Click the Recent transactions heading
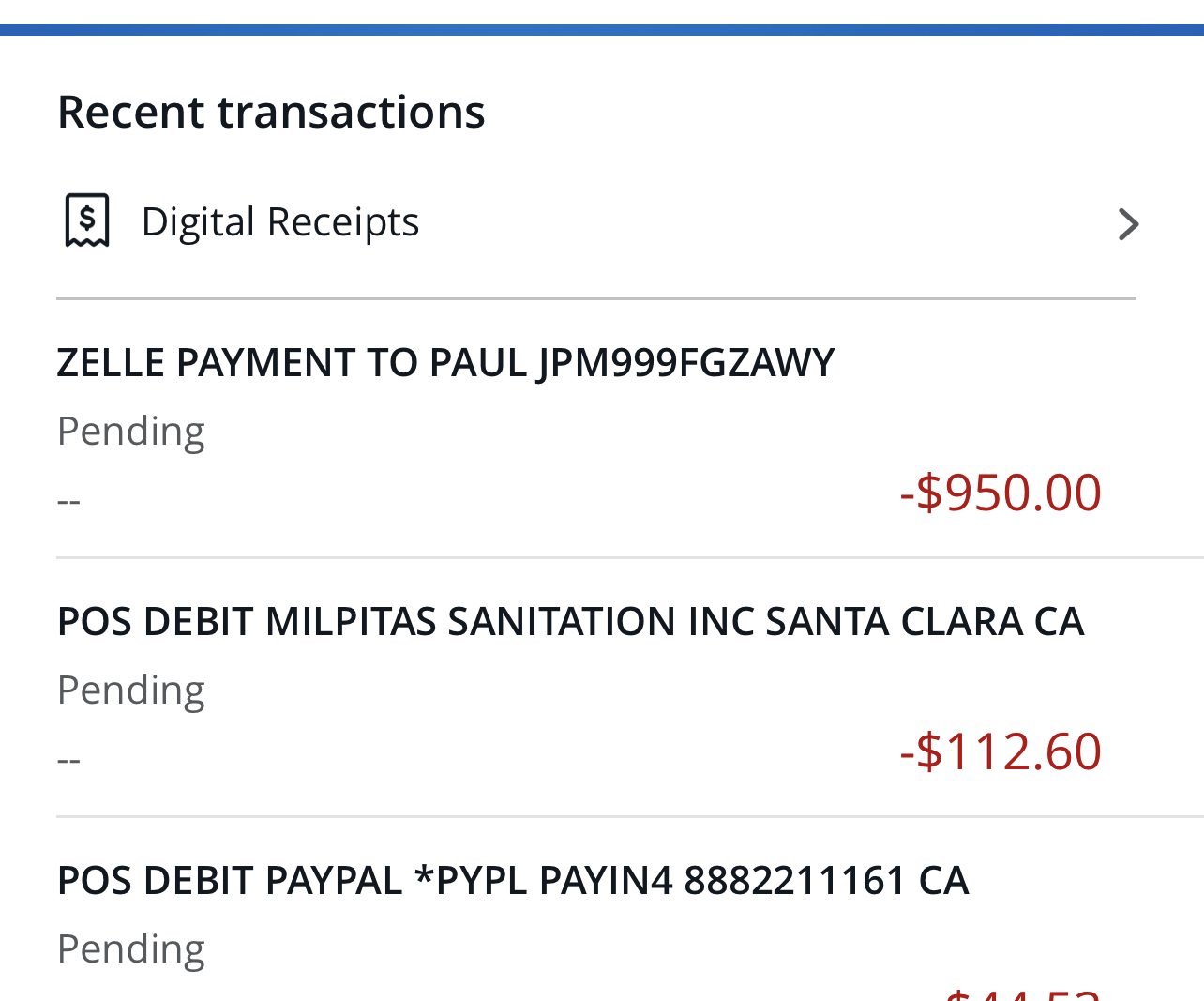Image resolution: width=1204 pixels, height=1001 pixels. click(271, 112)
